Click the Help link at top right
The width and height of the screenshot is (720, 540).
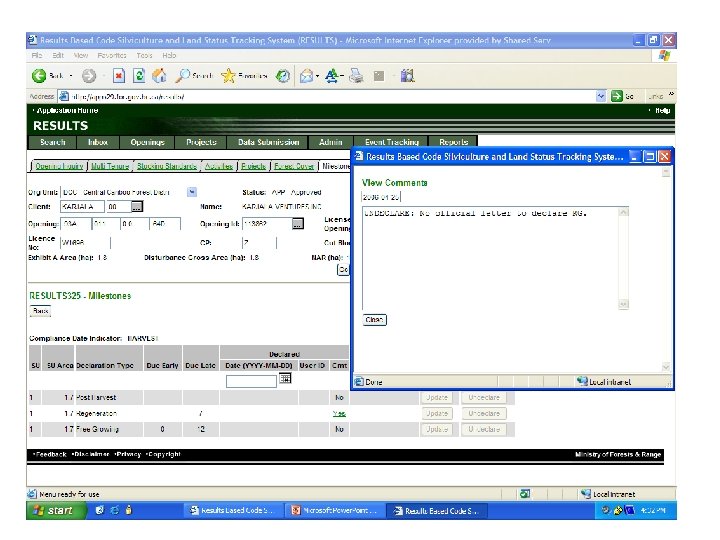point(662,110)
